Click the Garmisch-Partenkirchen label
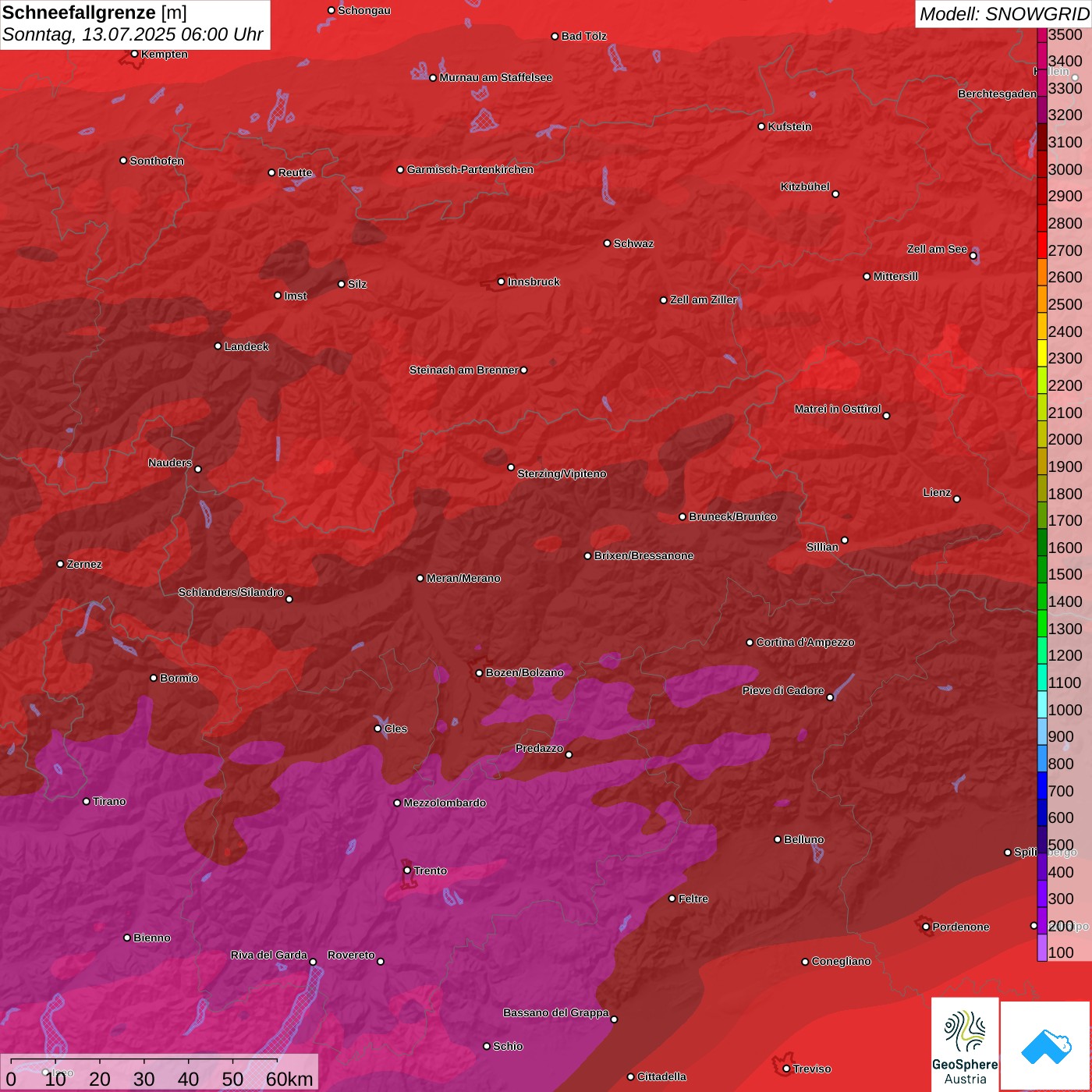Viewport: 1092px width, 1092px height. [x=470, y=169]
